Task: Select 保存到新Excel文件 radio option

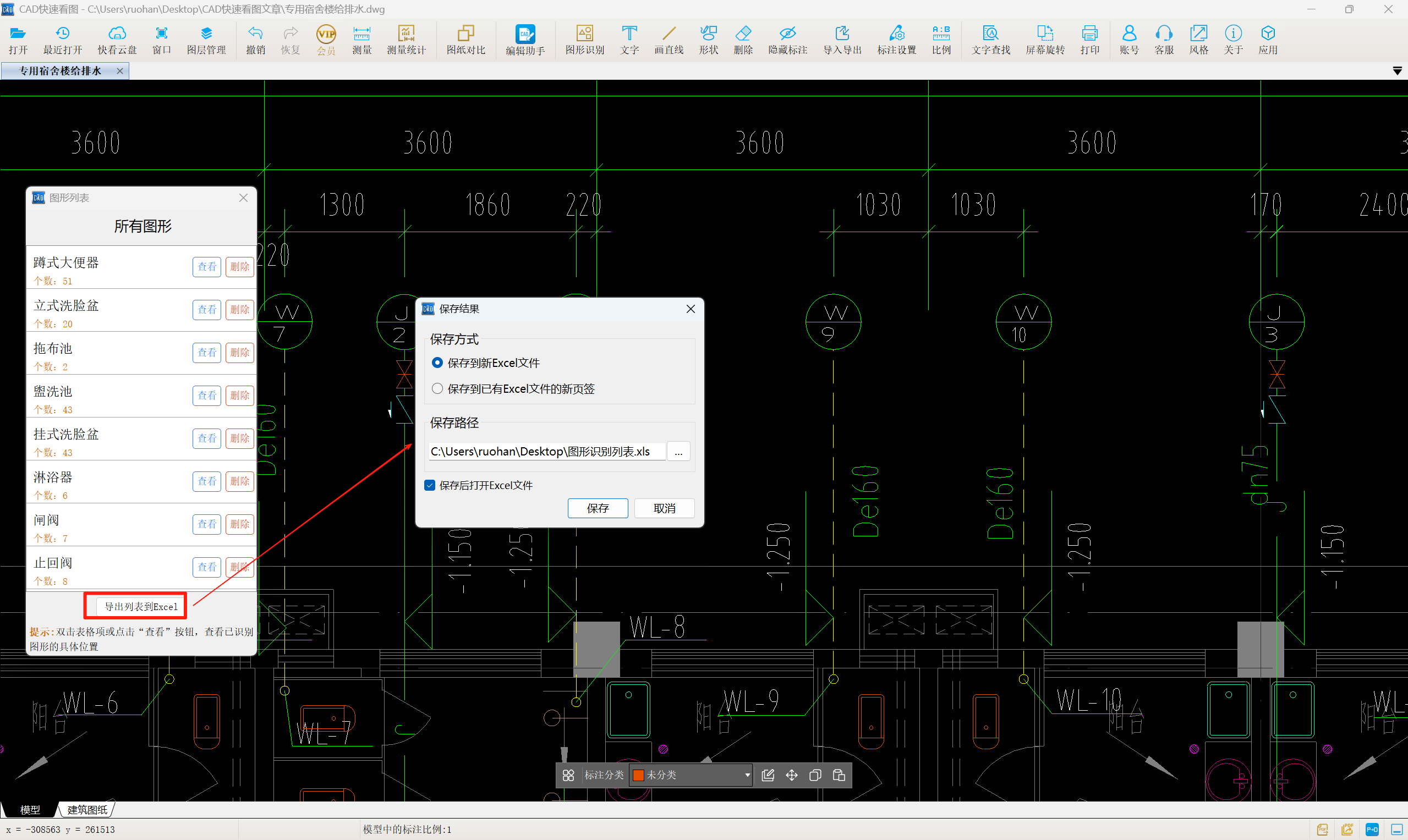Action: tap(437, 363)
